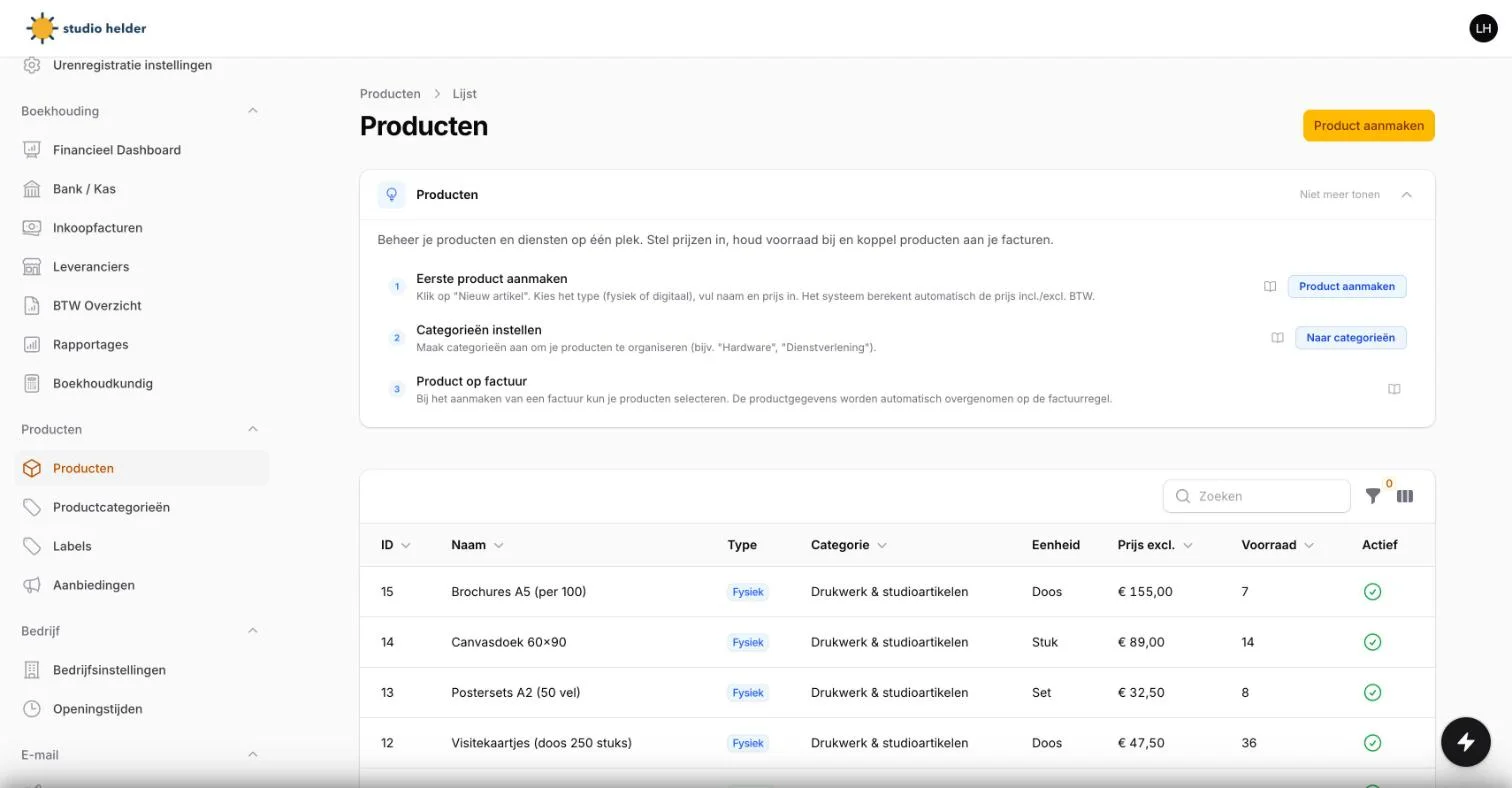Open the LH user avatar menu
Screen dimensions: 1512x788
point(1483,28)
